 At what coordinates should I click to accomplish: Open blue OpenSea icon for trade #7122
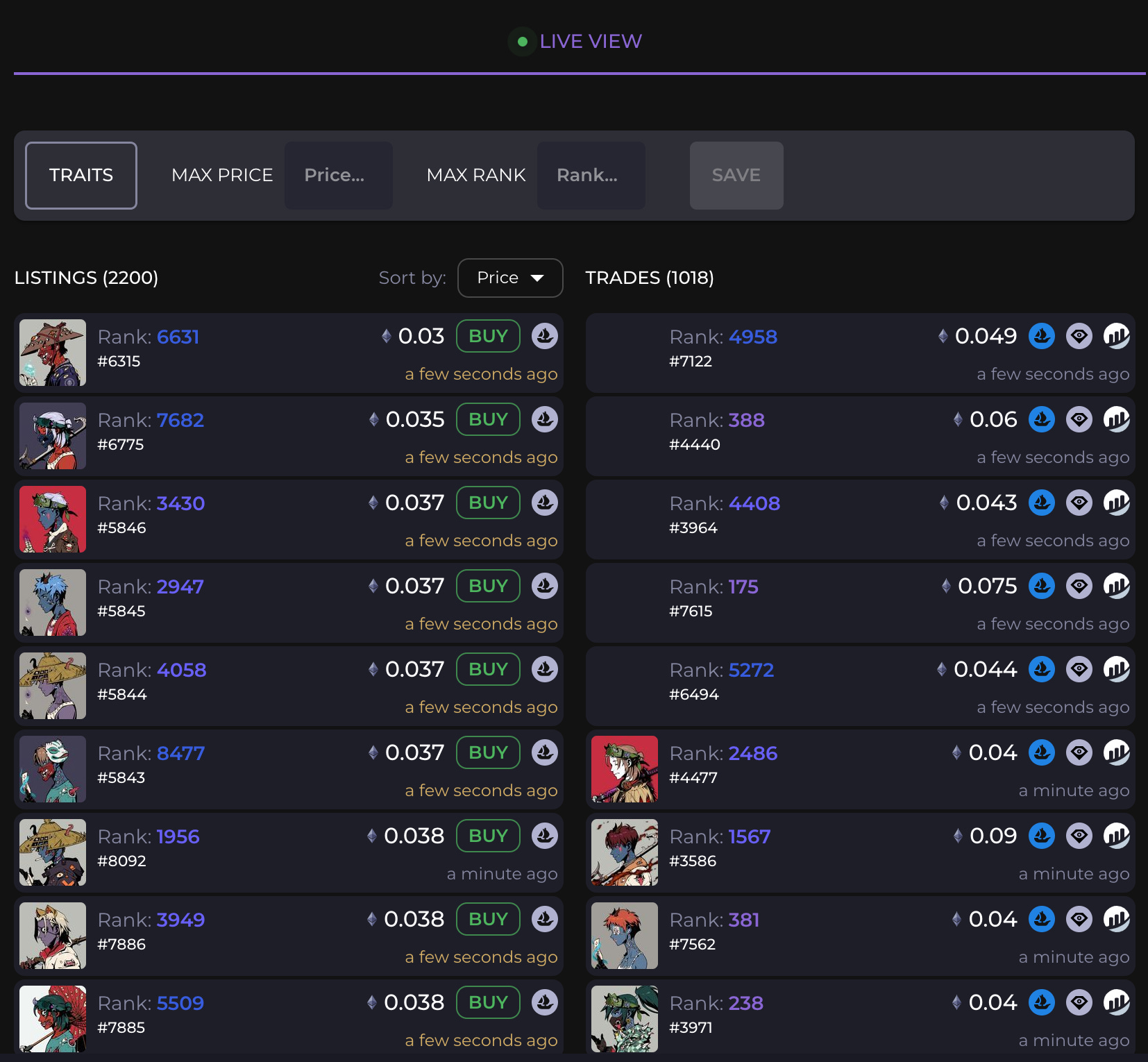click(1042, 336)
